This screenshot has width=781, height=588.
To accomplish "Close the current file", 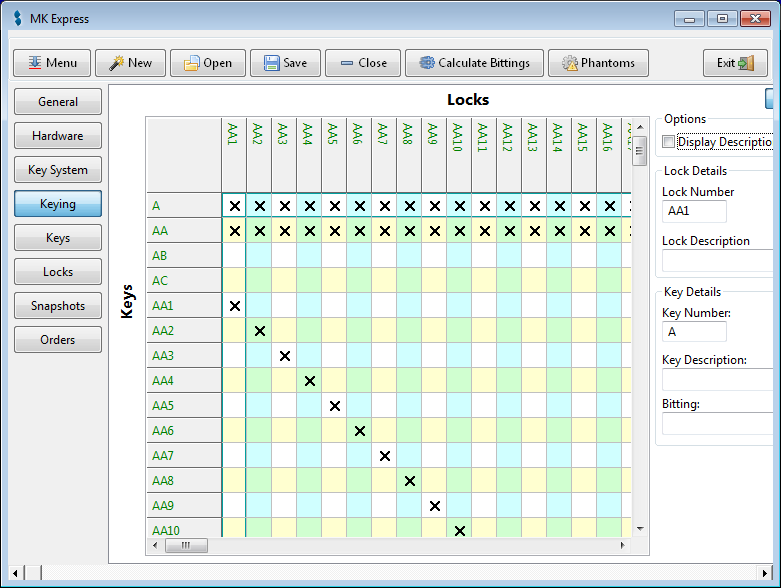I will 363,63.
